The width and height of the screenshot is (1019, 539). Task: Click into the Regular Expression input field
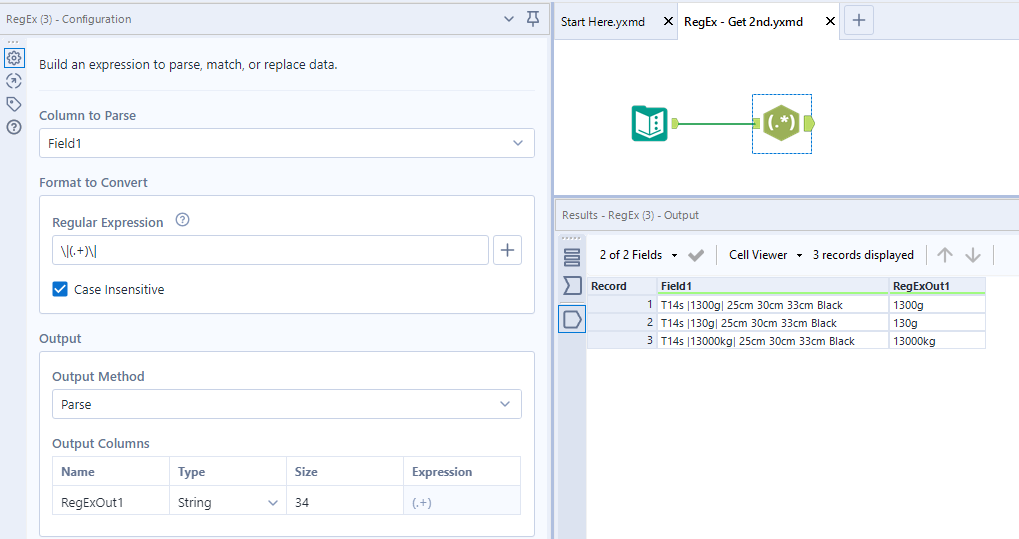pyautogui.click(x=270, y=251)
